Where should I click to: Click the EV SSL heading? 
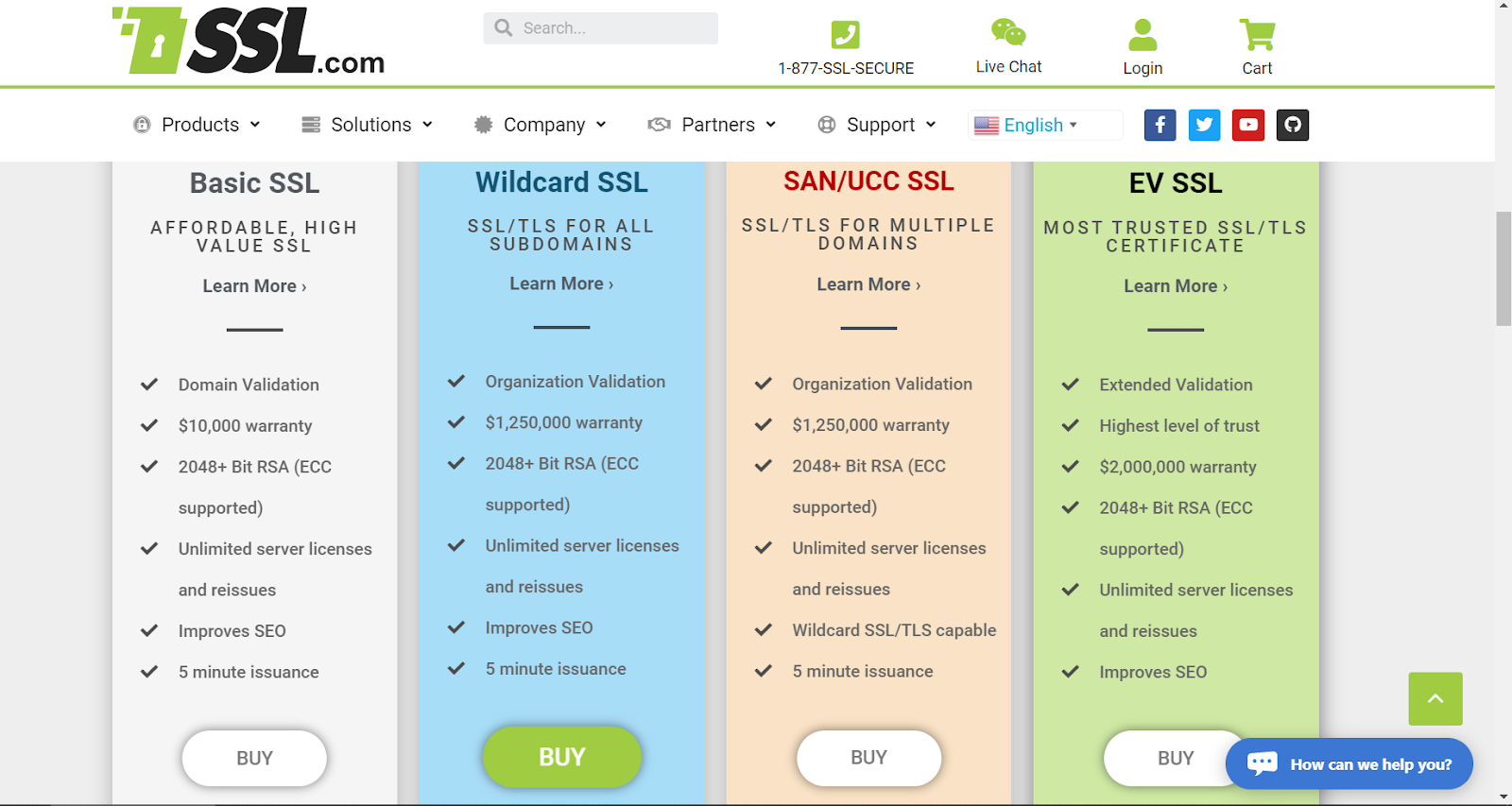(1176, 183)
